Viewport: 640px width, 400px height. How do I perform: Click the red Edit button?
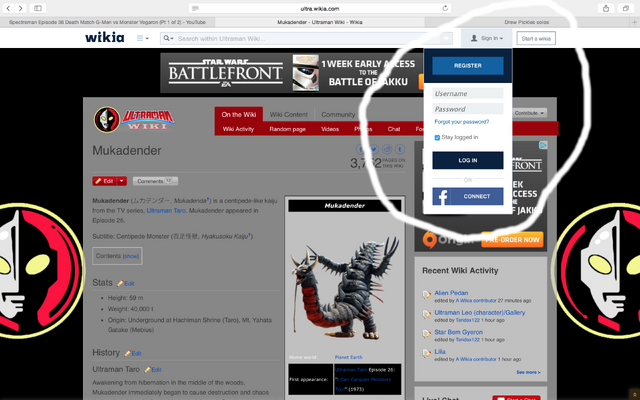pyautogui.click(x=104, y=181)
